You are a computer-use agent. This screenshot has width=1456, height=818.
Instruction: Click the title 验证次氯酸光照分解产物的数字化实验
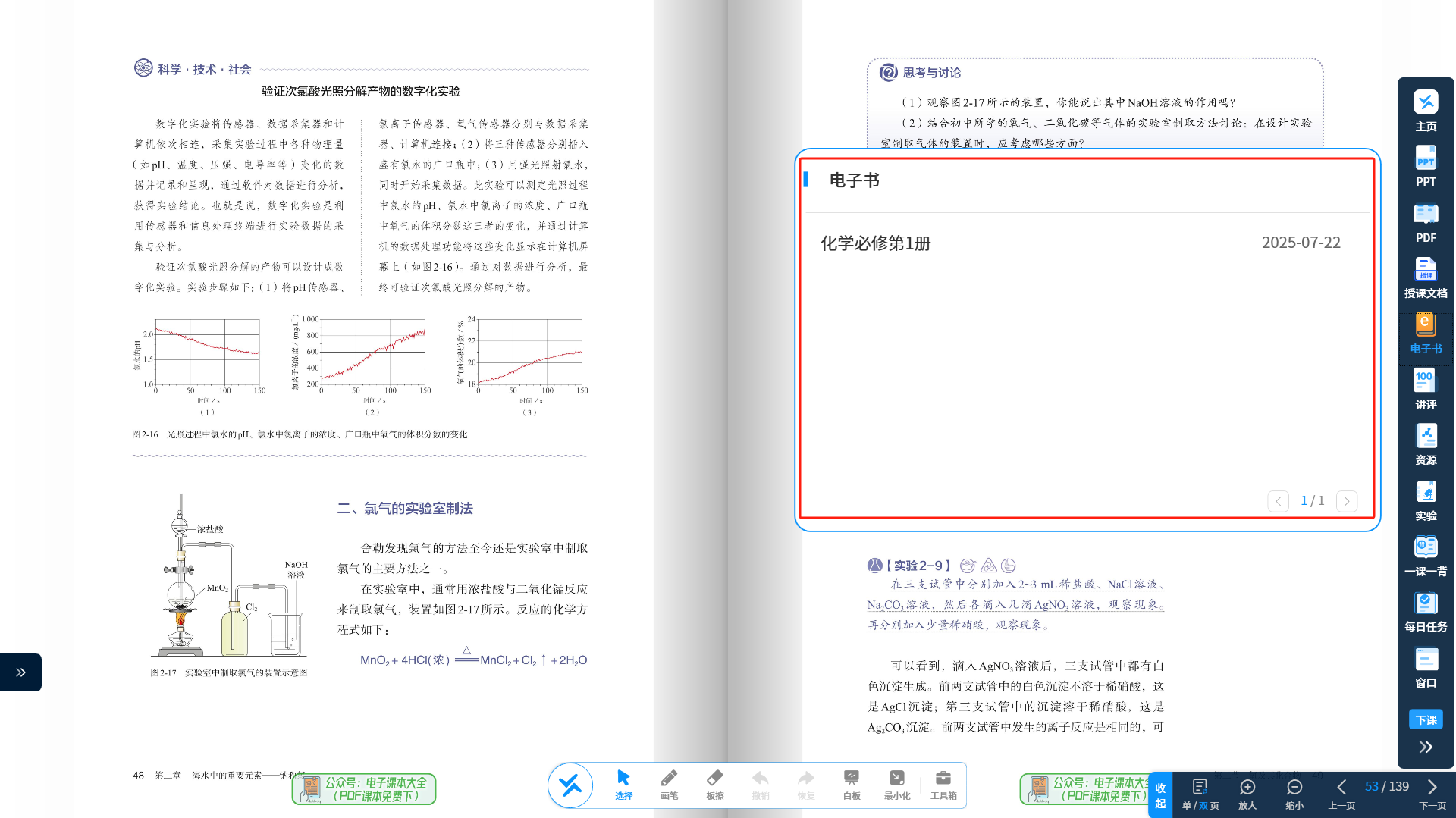coord(361,91)
